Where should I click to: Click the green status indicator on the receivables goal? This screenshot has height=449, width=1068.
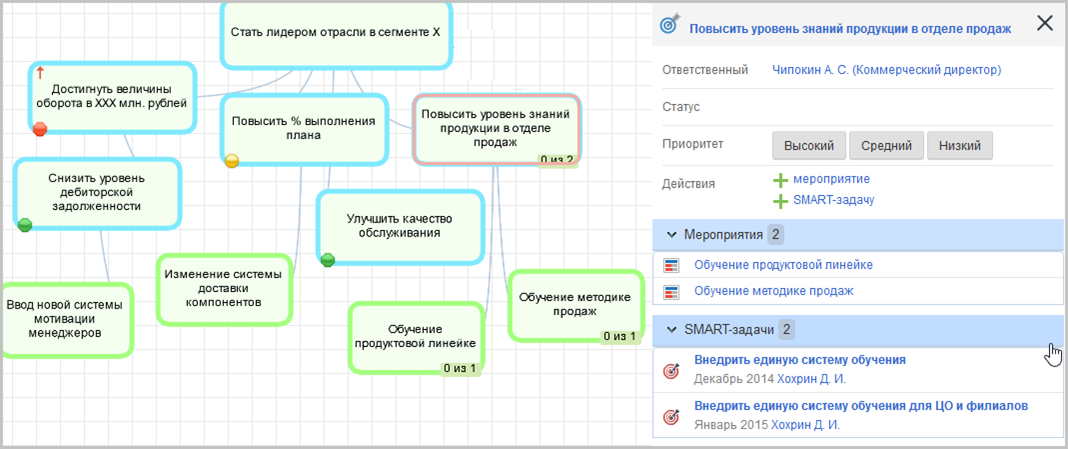pyautogui.click(x=25, y=225)
